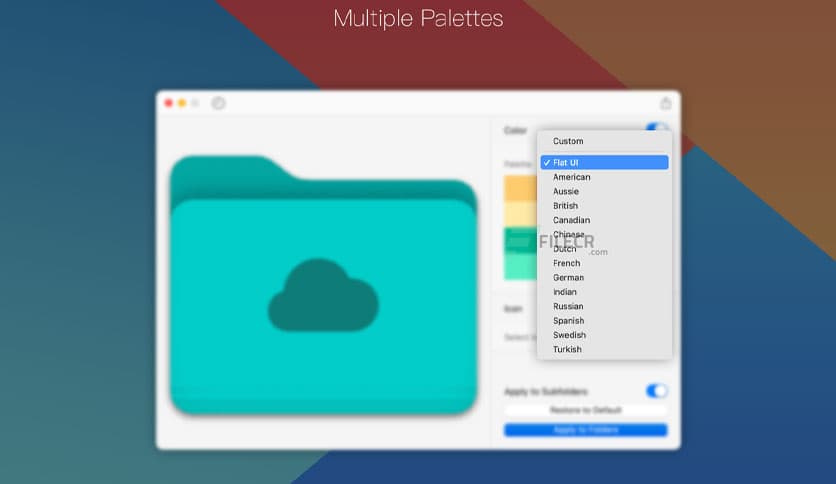This screenshot has height=484, width=836.
Task: Toggle the Apply to Subfolders switch
Action: [656, 391]
